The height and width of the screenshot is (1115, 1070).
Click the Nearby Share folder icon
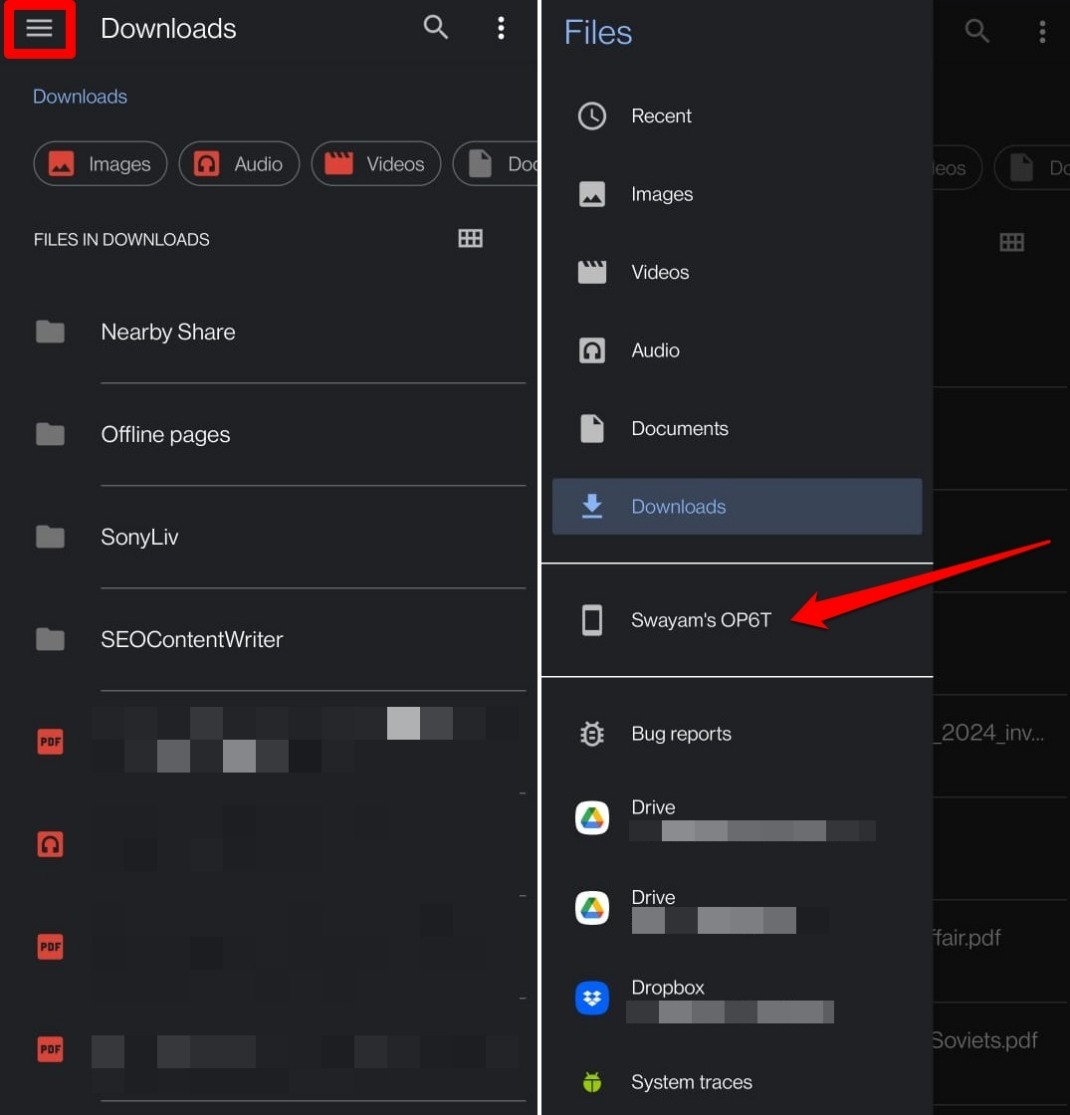click(x=50, y=331)
